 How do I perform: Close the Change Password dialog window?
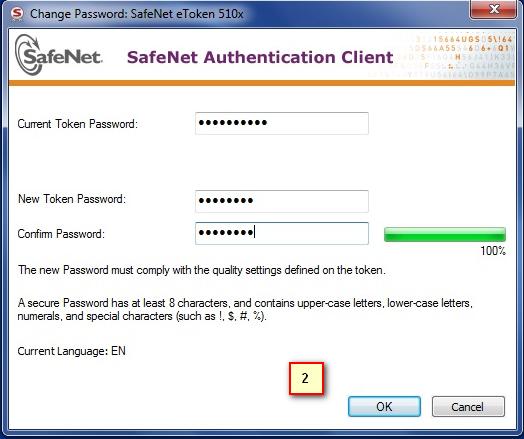click(x=493, y=9)
